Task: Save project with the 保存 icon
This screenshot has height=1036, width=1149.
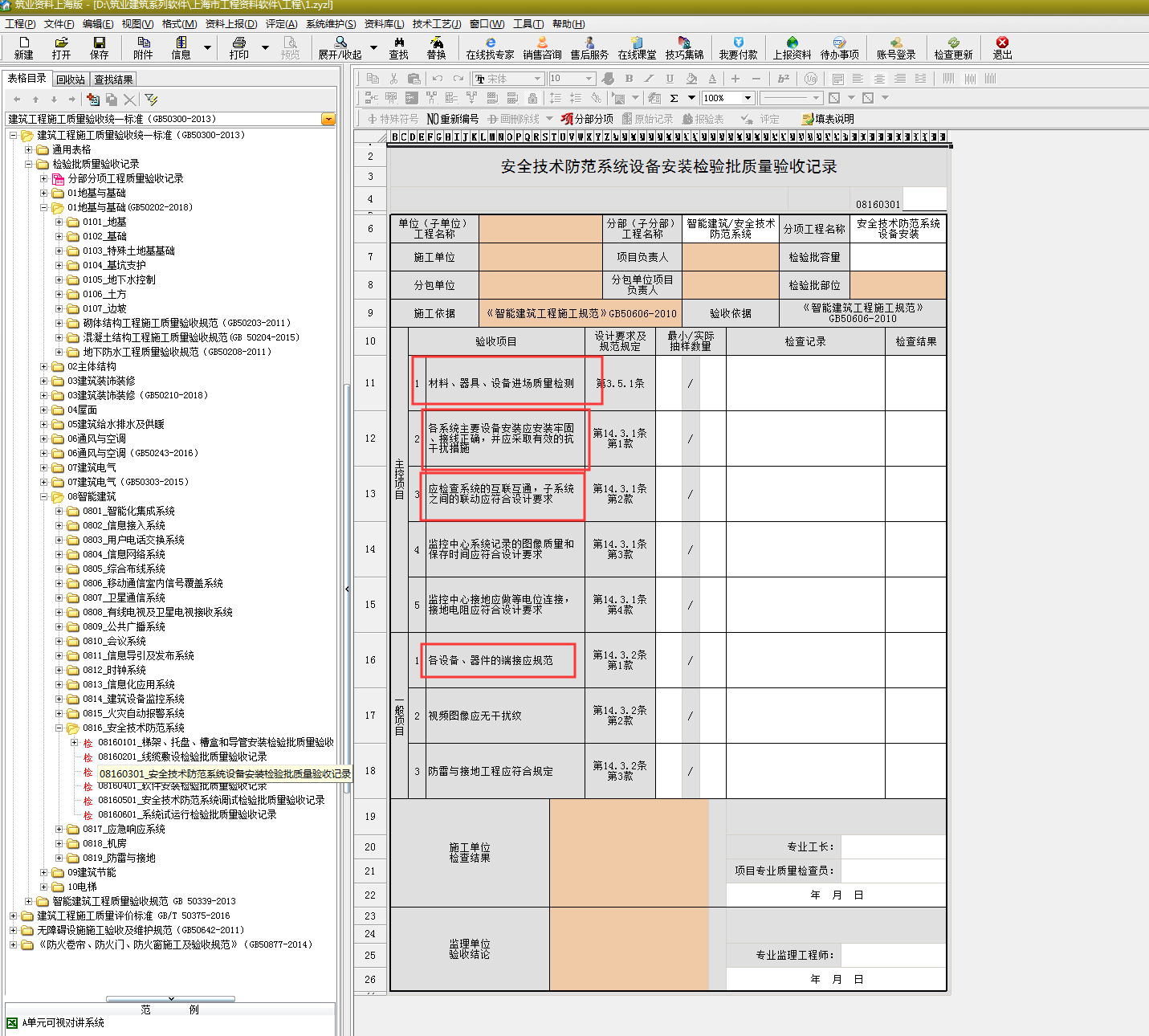Action: (99, 47)
